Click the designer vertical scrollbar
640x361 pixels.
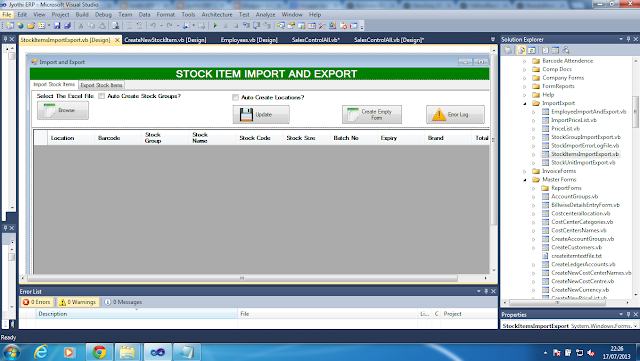pyautogui.click(x=493, y=139)
